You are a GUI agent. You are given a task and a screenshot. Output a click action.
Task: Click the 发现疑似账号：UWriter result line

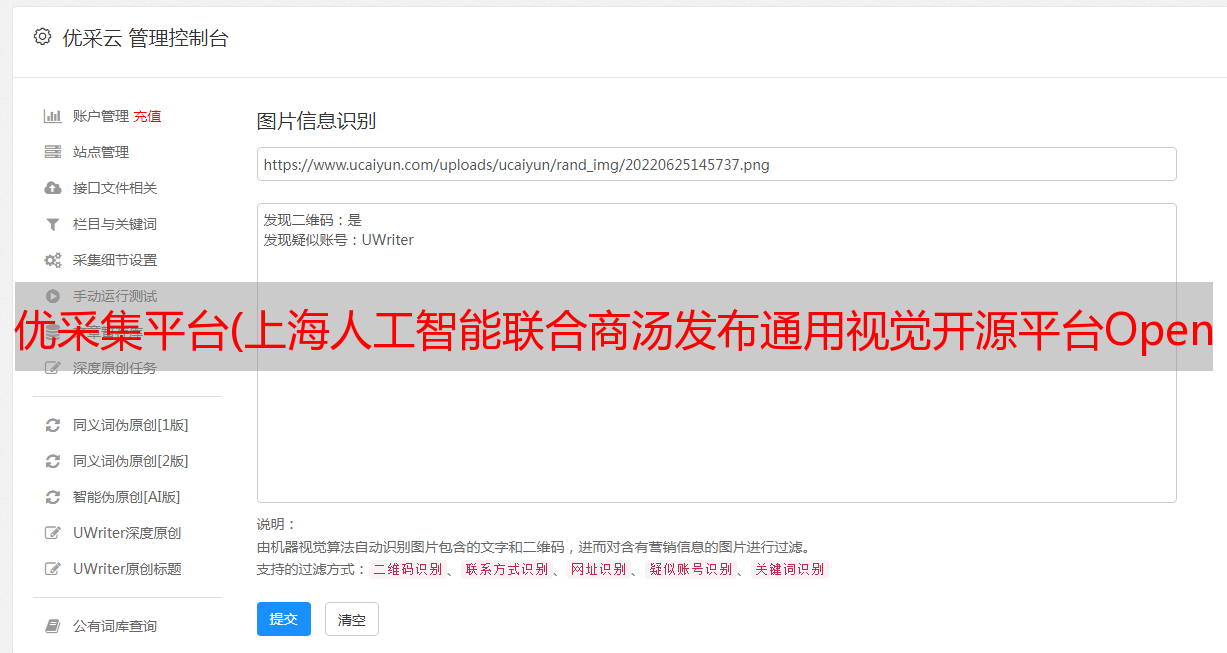pyautogui.click(x=339, y=240)
